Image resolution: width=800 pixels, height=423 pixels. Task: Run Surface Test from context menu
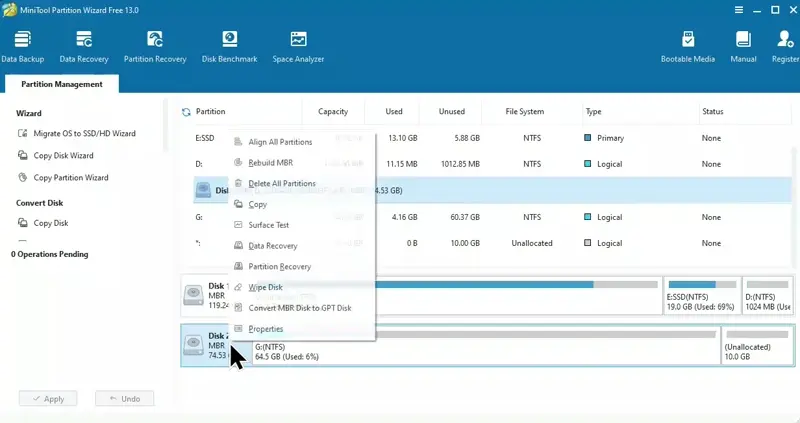pos(302,225)
